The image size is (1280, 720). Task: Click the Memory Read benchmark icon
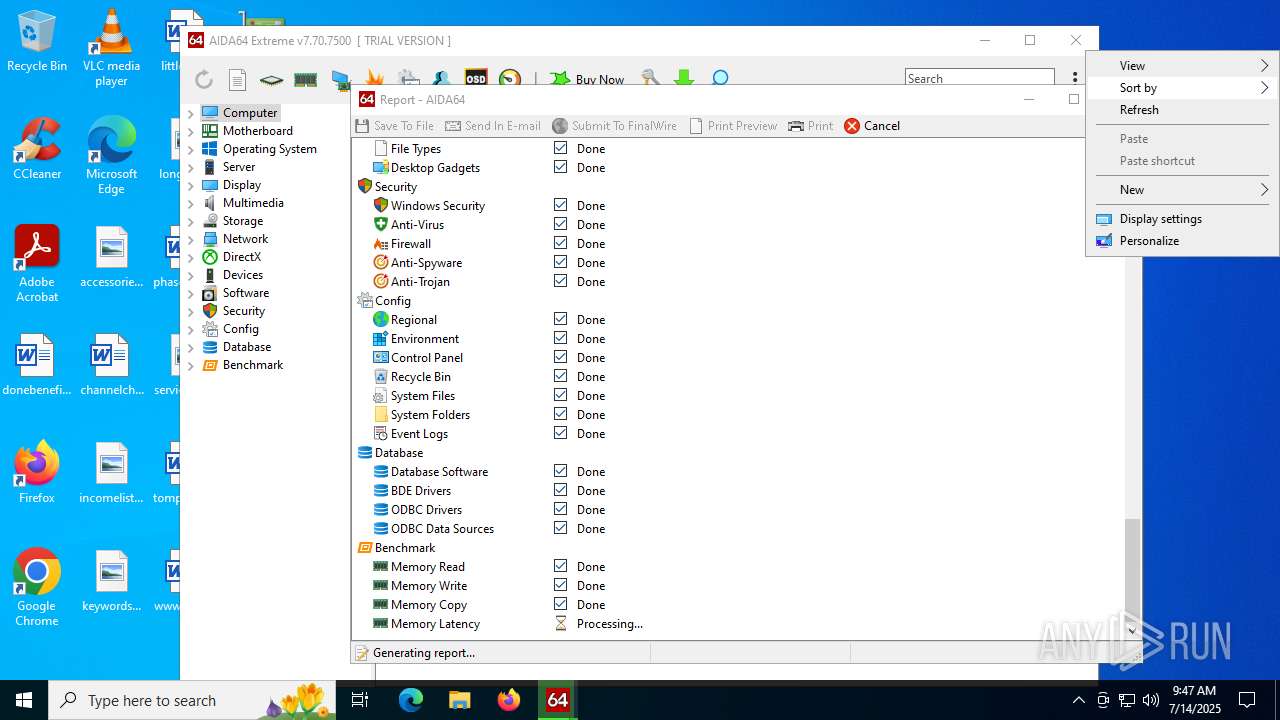(x=380, y=566)
